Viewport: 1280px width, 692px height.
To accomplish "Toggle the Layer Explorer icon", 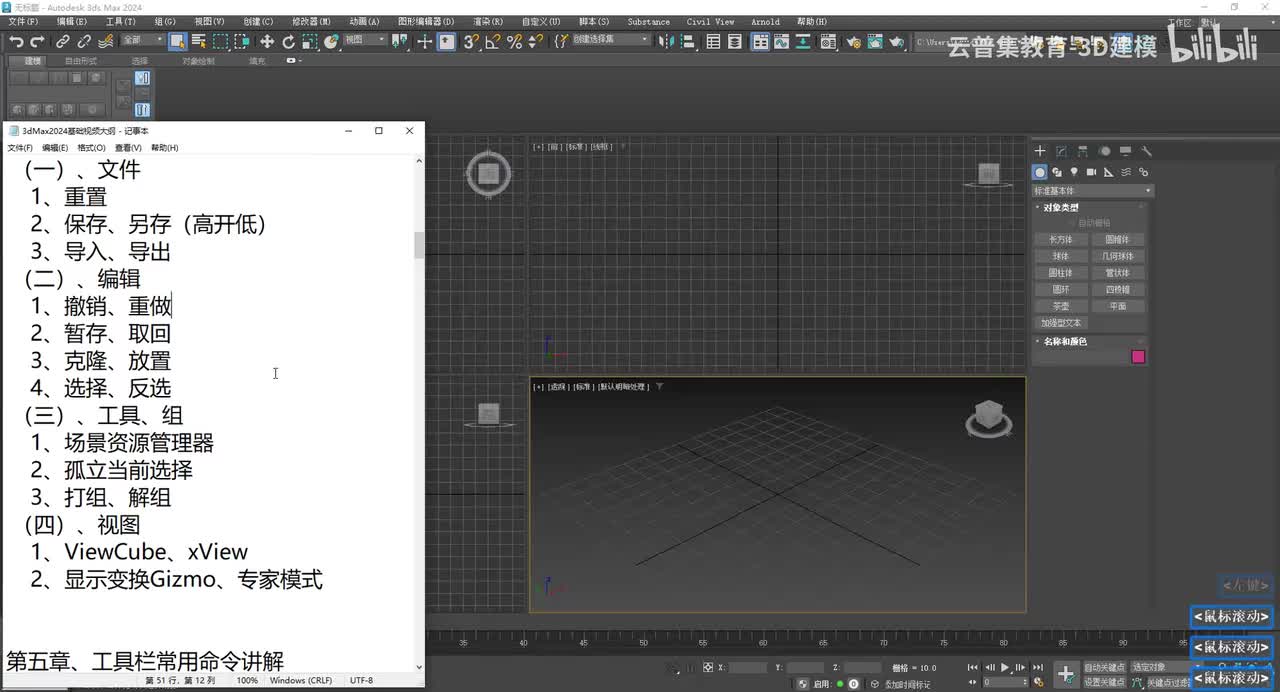I will [x=735, y=41].
